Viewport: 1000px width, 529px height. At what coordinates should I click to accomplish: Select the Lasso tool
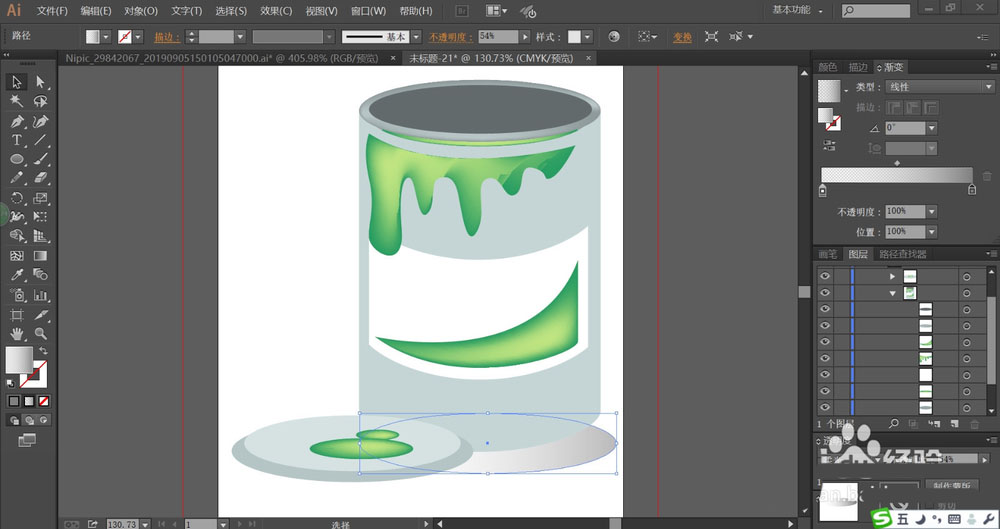(41, 101)
